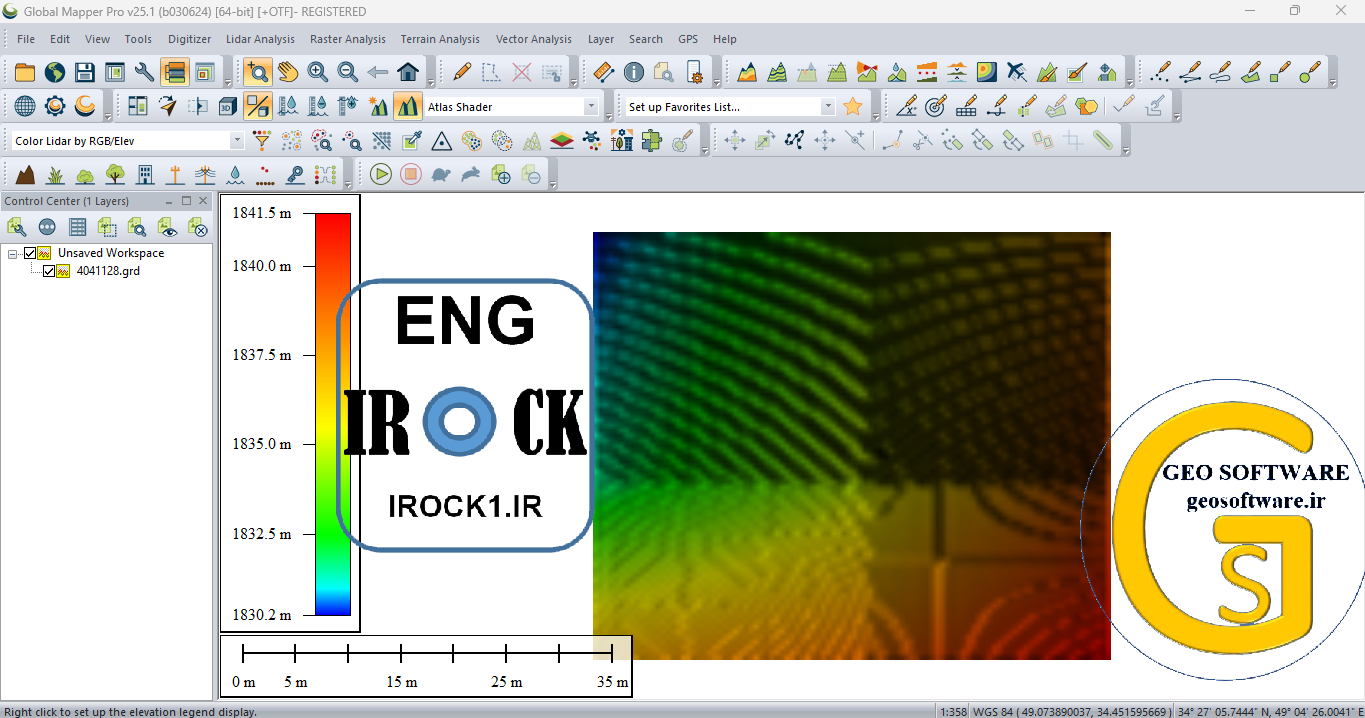The width and height of the screenshot is (1365, 718).
Task: Click the WGS 84 coordinates in status bar
Action: click(1072, 711)
